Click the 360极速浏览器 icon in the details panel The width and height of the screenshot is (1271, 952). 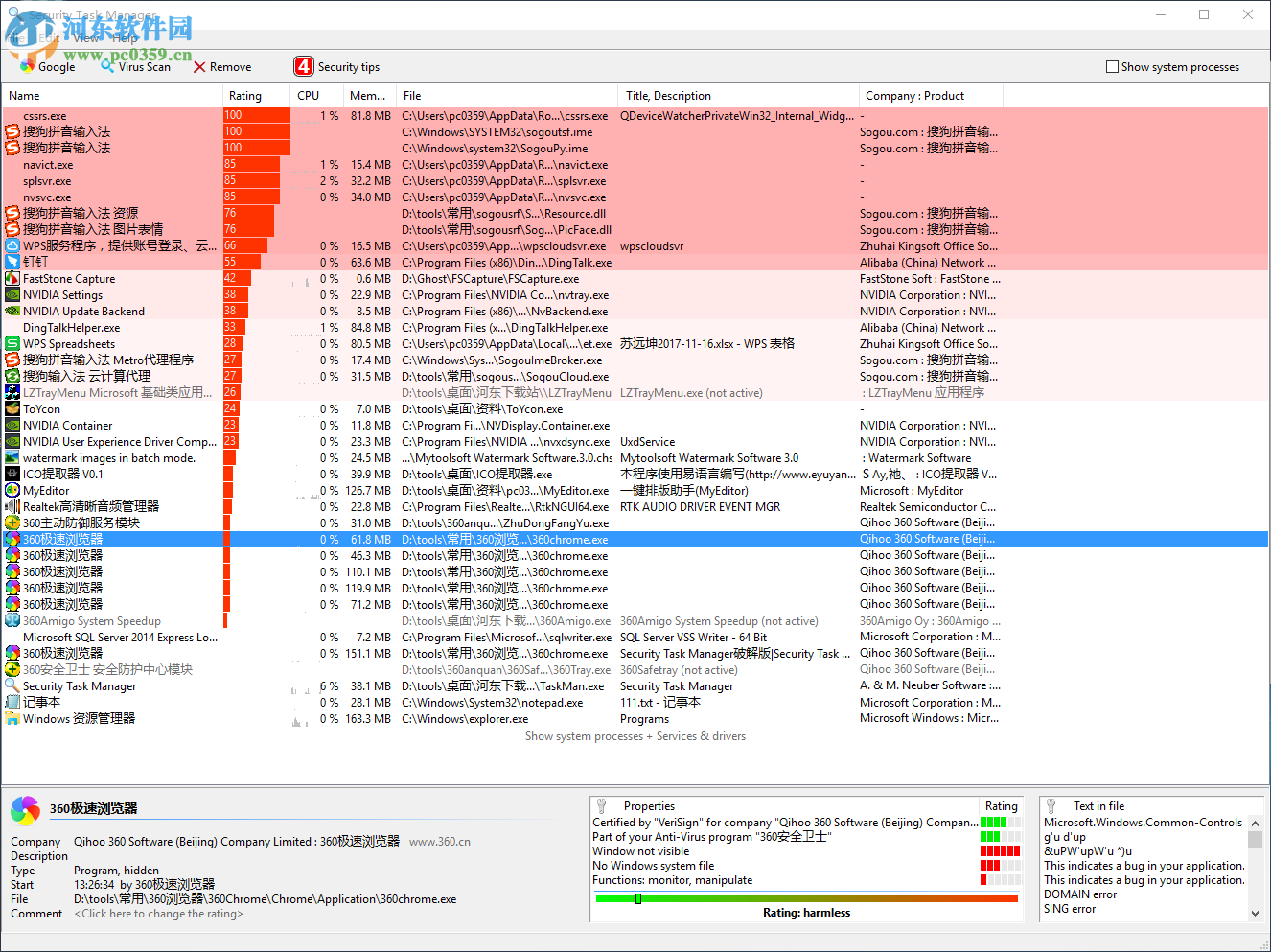(x=23, y=810)
